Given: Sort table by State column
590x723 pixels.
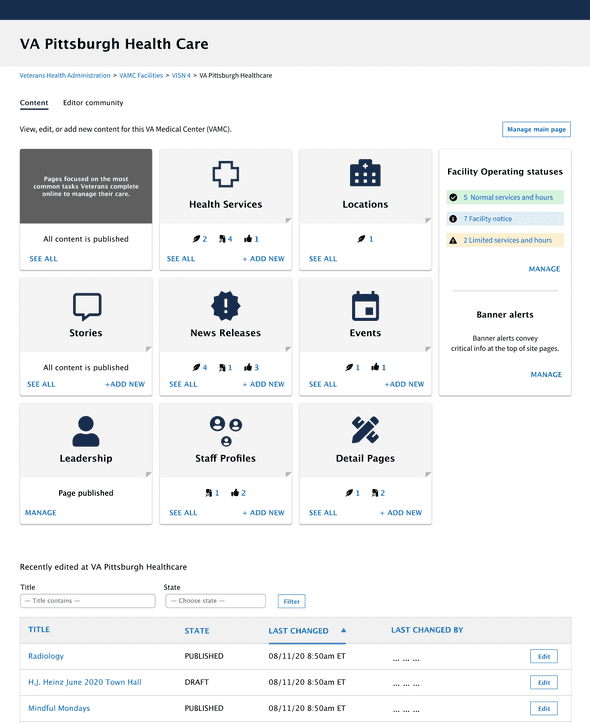Looking at the screenshot, I should (197, 631).
